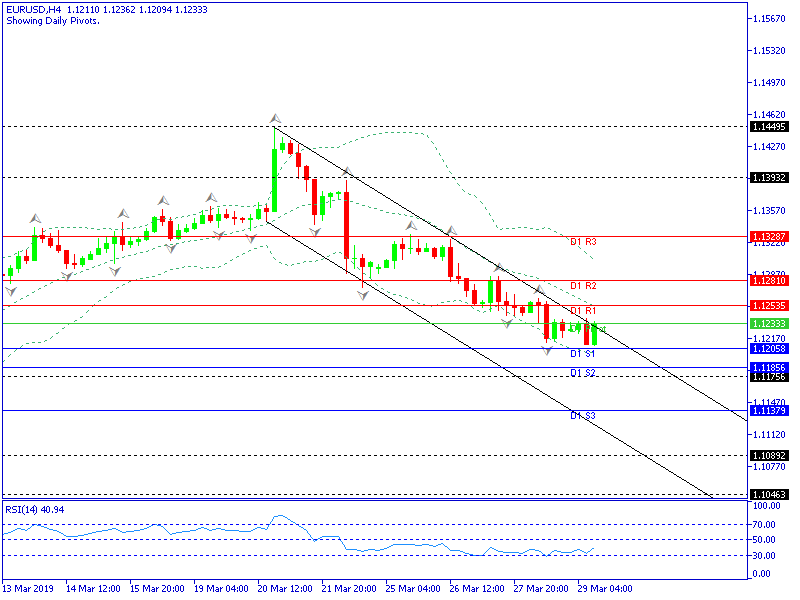
Task: Select the red 1.12810 price tag
Action: click(768, 281)
